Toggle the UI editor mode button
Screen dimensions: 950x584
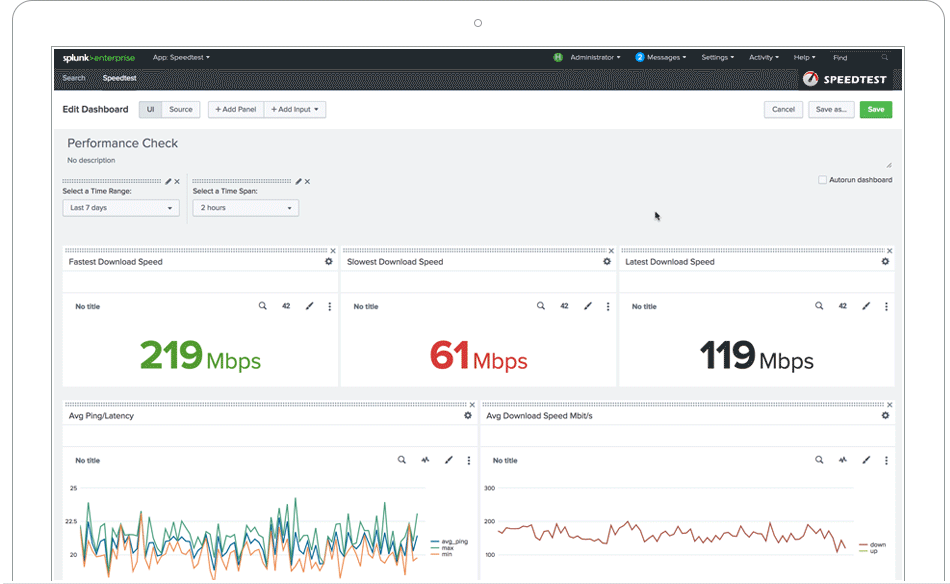click(151, 109)
